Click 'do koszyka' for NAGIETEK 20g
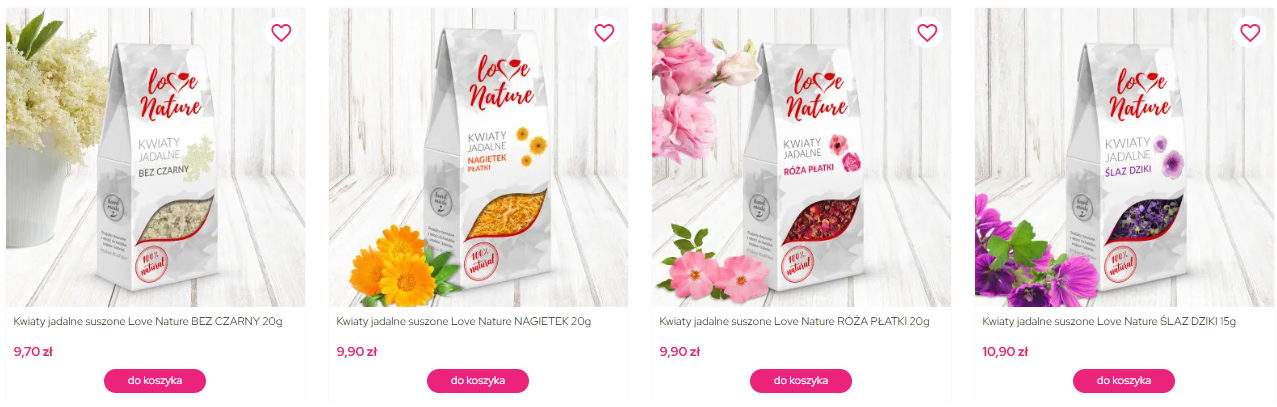 point(478,381)
